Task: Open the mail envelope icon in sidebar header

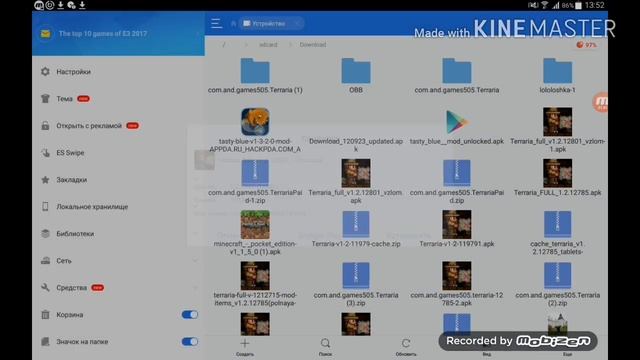Action: point(45,33)
